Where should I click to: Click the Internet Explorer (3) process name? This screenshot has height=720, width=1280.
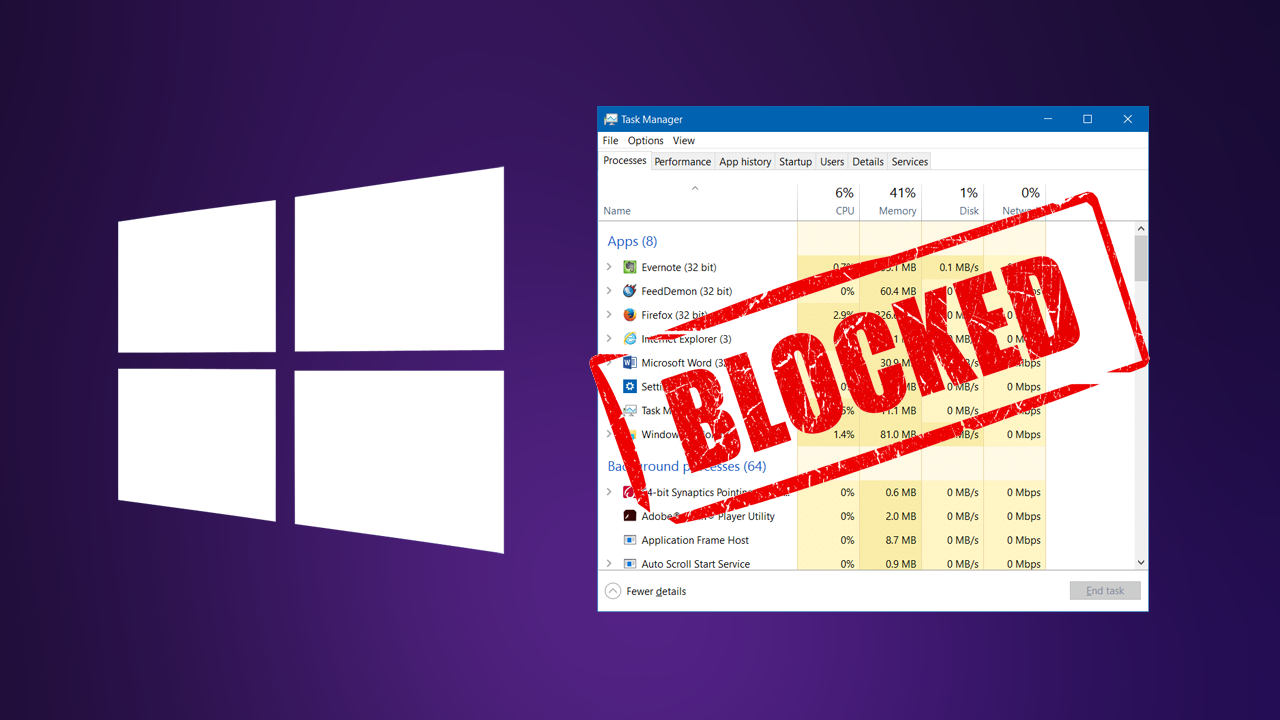coord(686,339)
